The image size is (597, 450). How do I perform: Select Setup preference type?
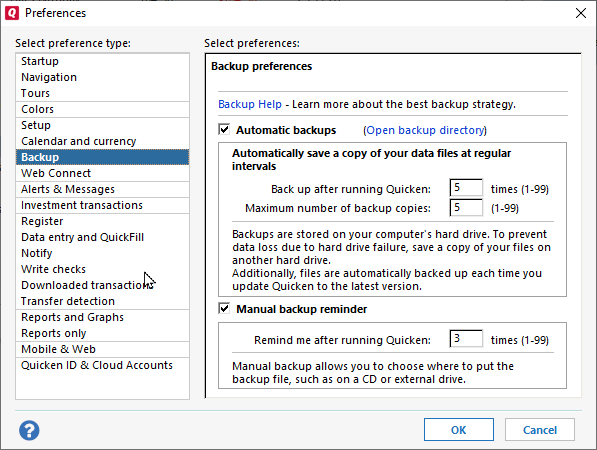(x=102, y=125)
